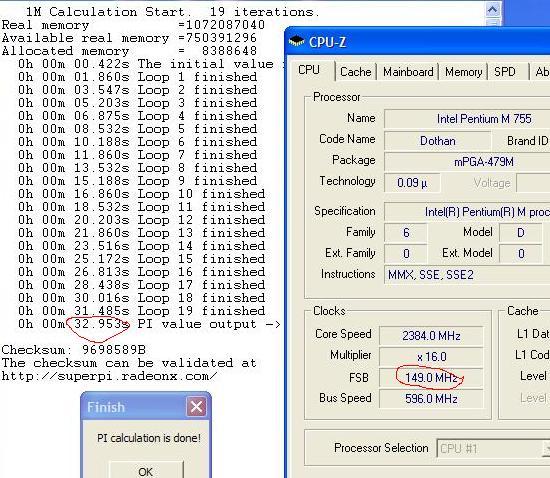This screenshot has height=478, width=550.
Task: Click the Loop 15 finished line
Action: coord(142,259)
